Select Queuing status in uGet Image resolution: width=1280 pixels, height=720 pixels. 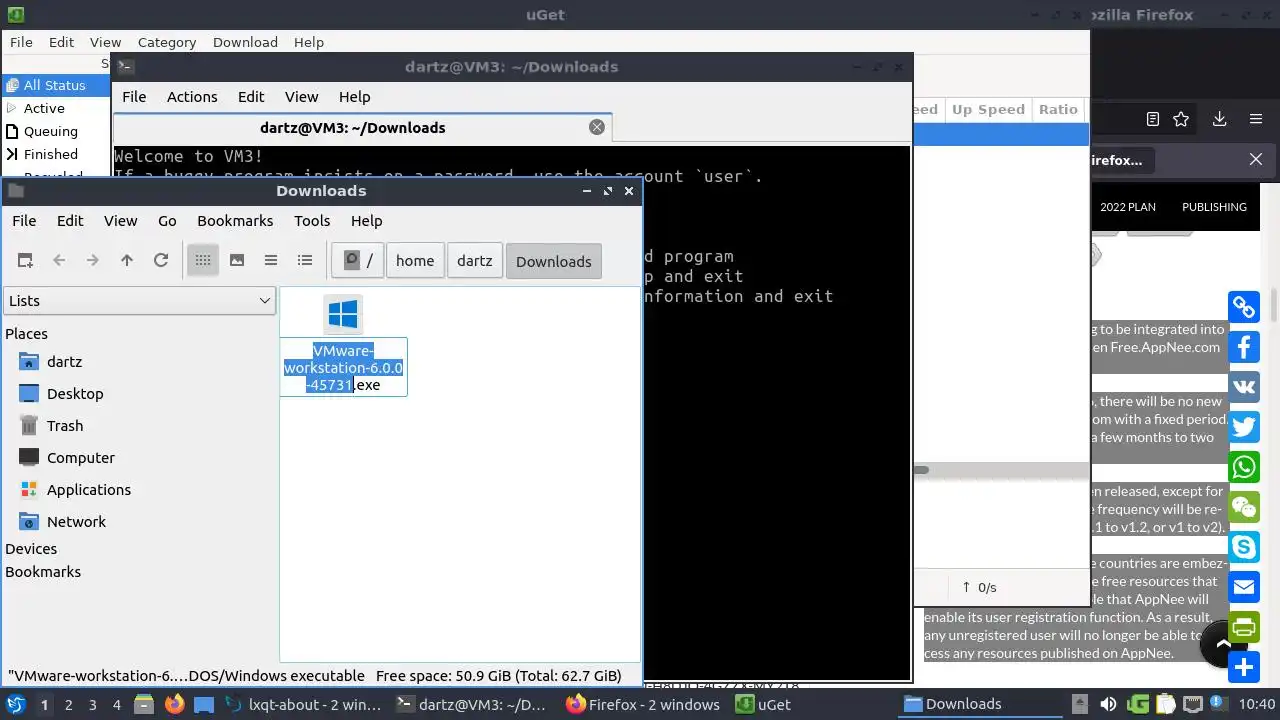51,131
